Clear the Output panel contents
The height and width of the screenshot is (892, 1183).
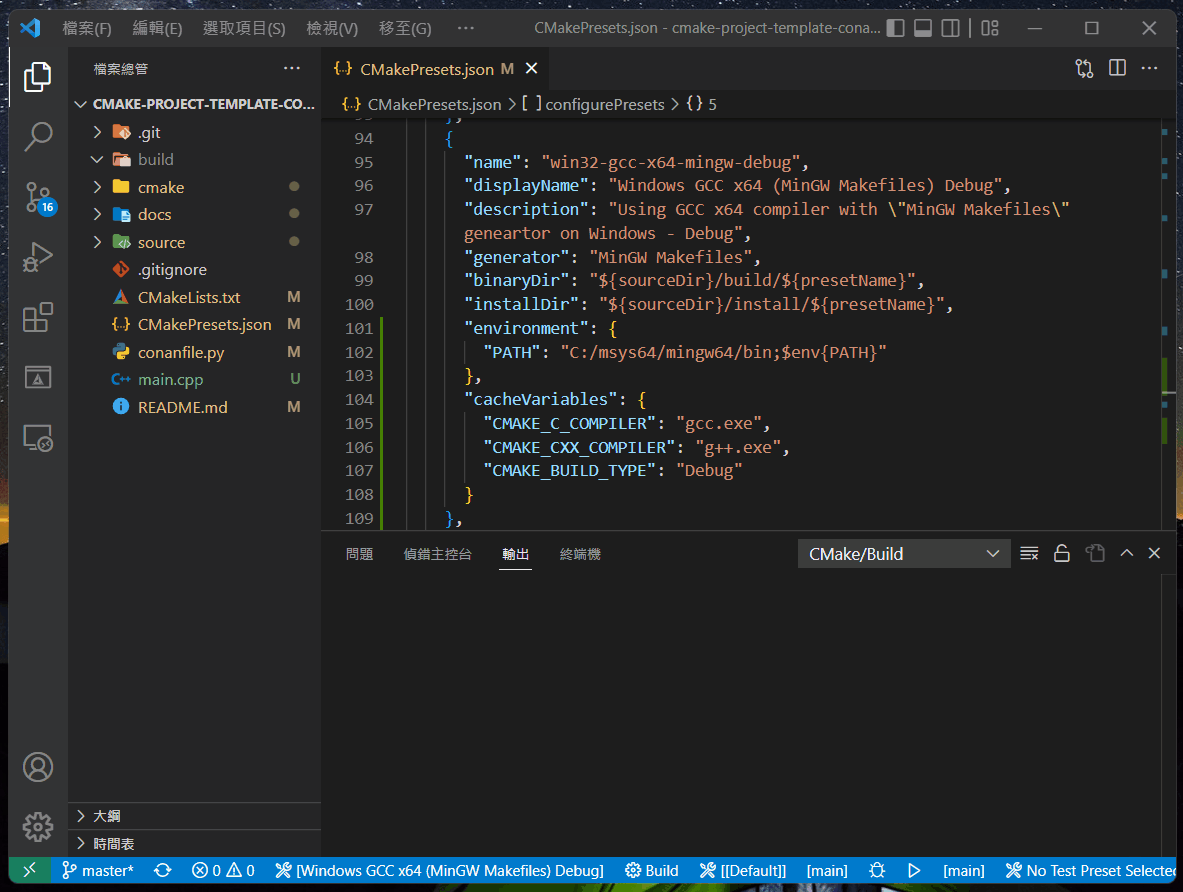(1029, 552)
